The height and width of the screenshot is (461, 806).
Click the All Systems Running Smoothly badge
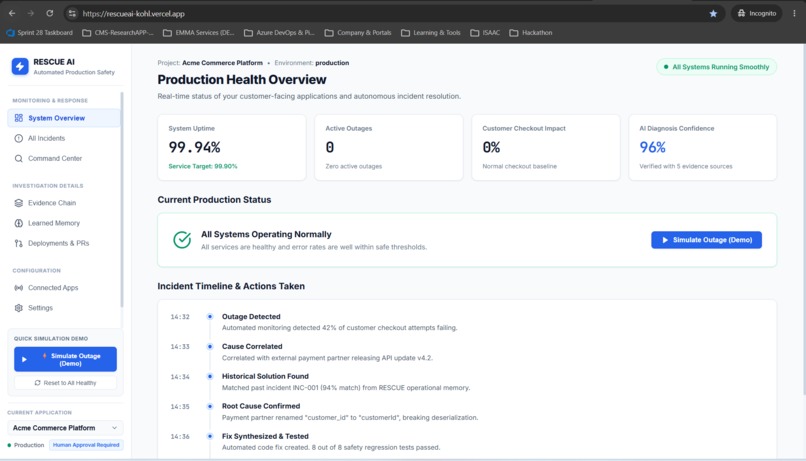(x=717, y=67)
